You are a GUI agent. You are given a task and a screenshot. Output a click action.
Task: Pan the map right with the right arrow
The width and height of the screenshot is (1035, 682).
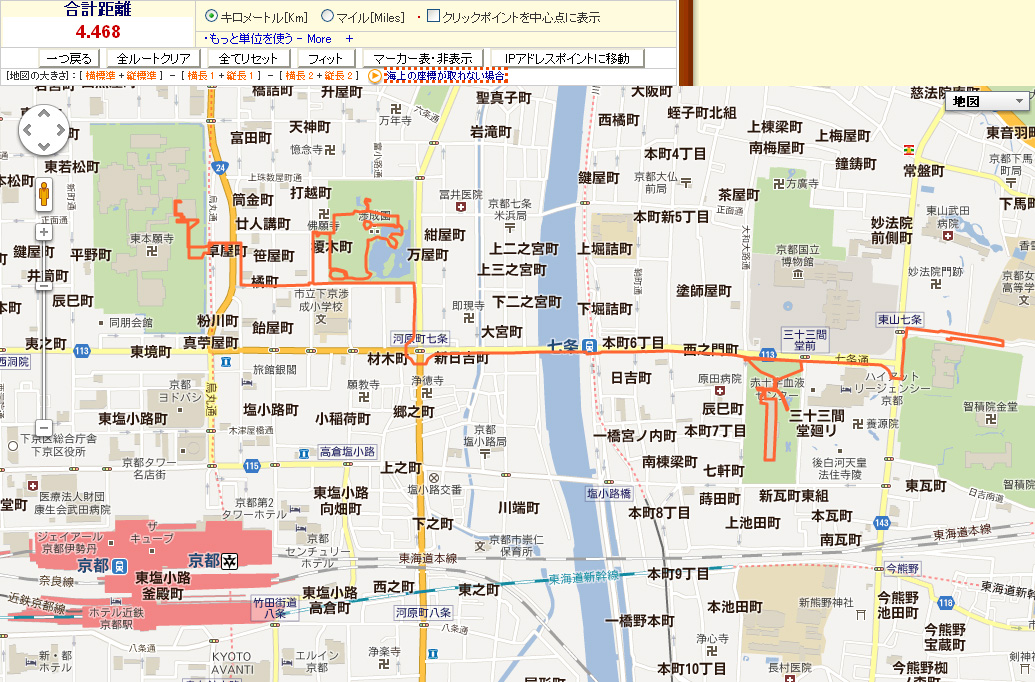coord(59,127)
